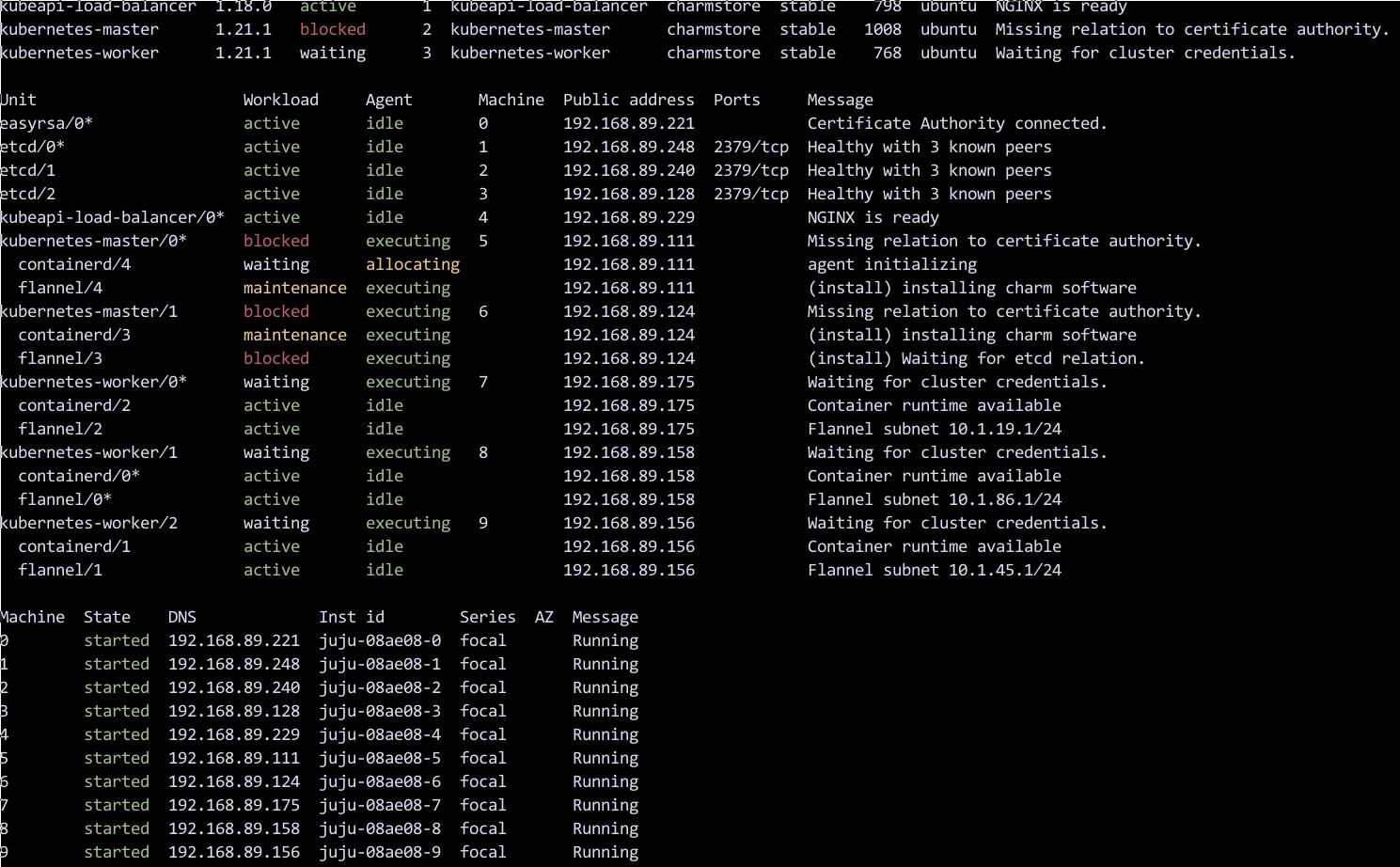Click started state of machine with juju-08ae08-2

click(x=117, y=687)
